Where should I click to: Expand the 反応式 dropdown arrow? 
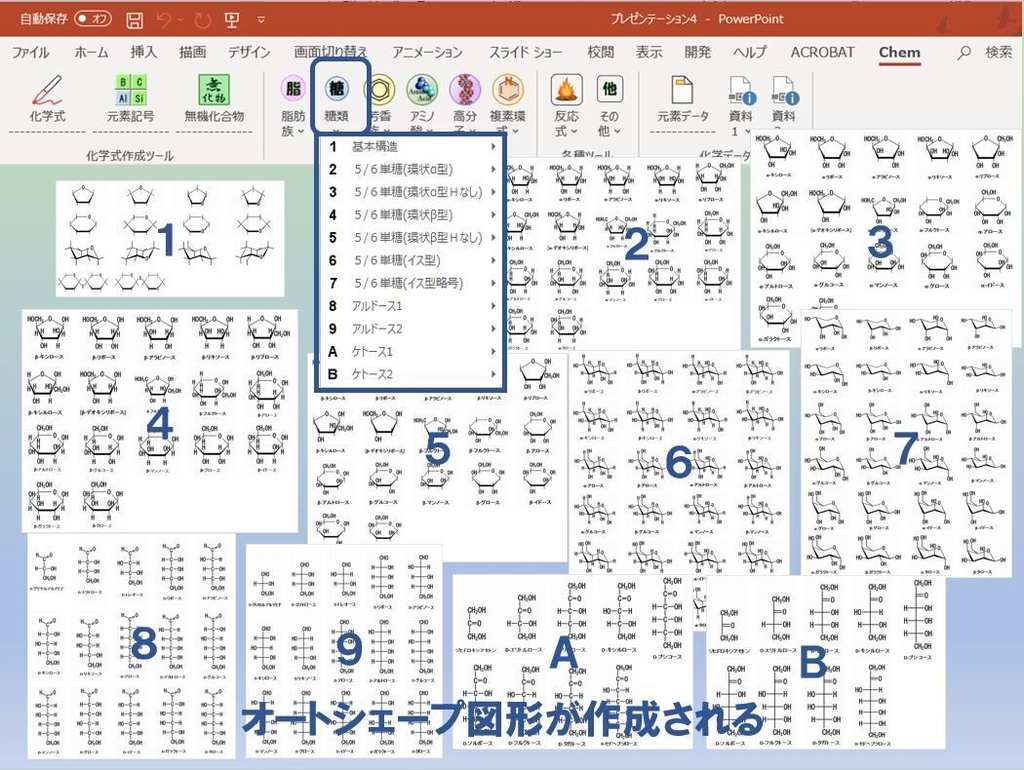point(573,131)
